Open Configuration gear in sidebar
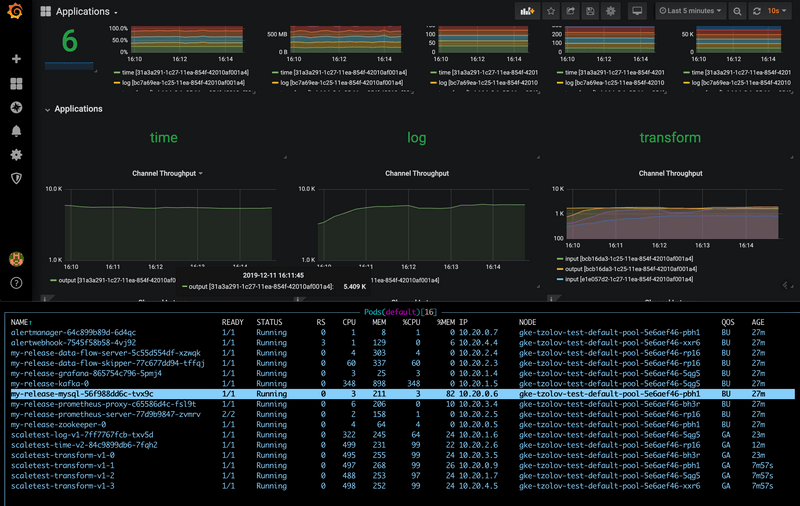The image size is (800, 506). (x=16, y=155)
